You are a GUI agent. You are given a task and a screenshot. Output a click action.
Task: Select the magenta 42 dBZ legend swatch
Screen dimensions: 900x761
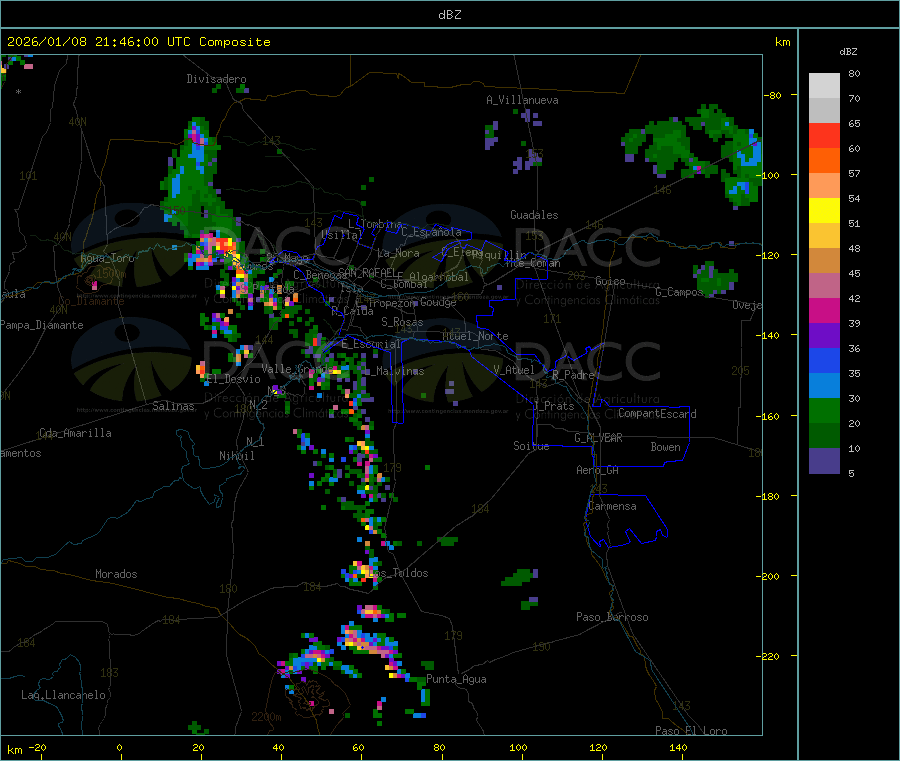(824, 310)
